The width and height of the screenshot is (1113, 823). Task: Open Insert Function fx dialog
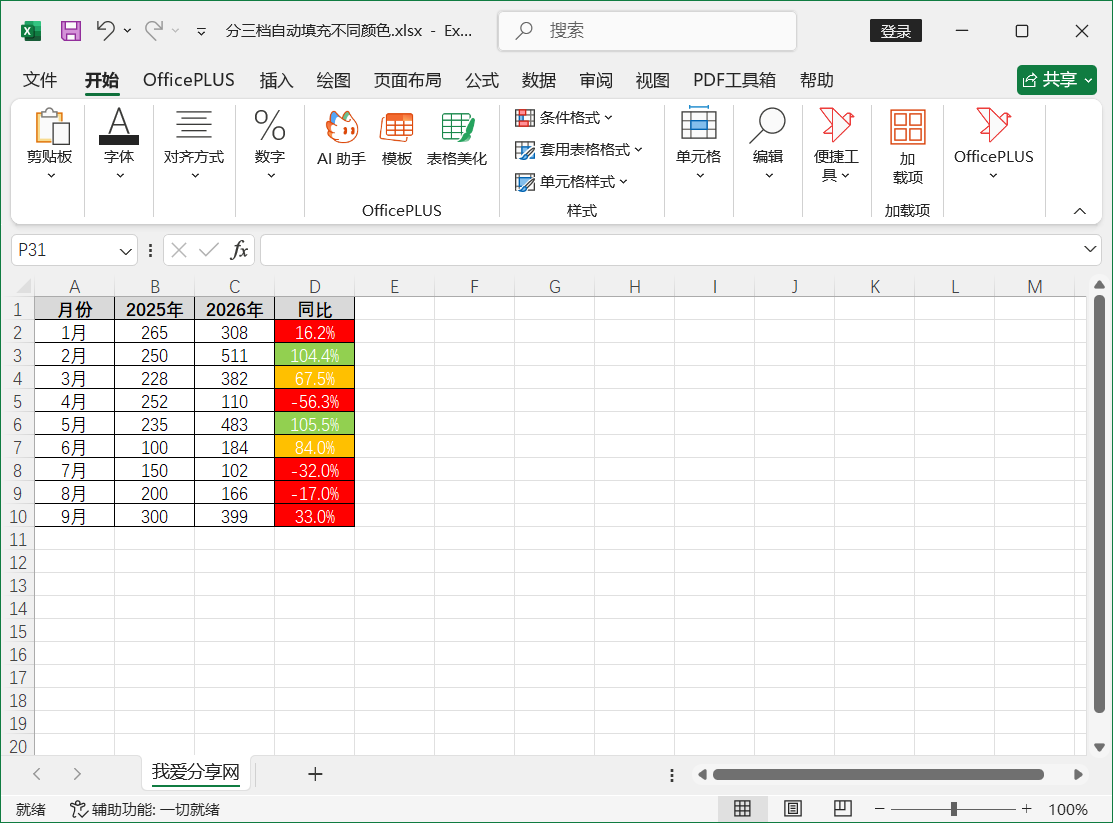point(239,250)
